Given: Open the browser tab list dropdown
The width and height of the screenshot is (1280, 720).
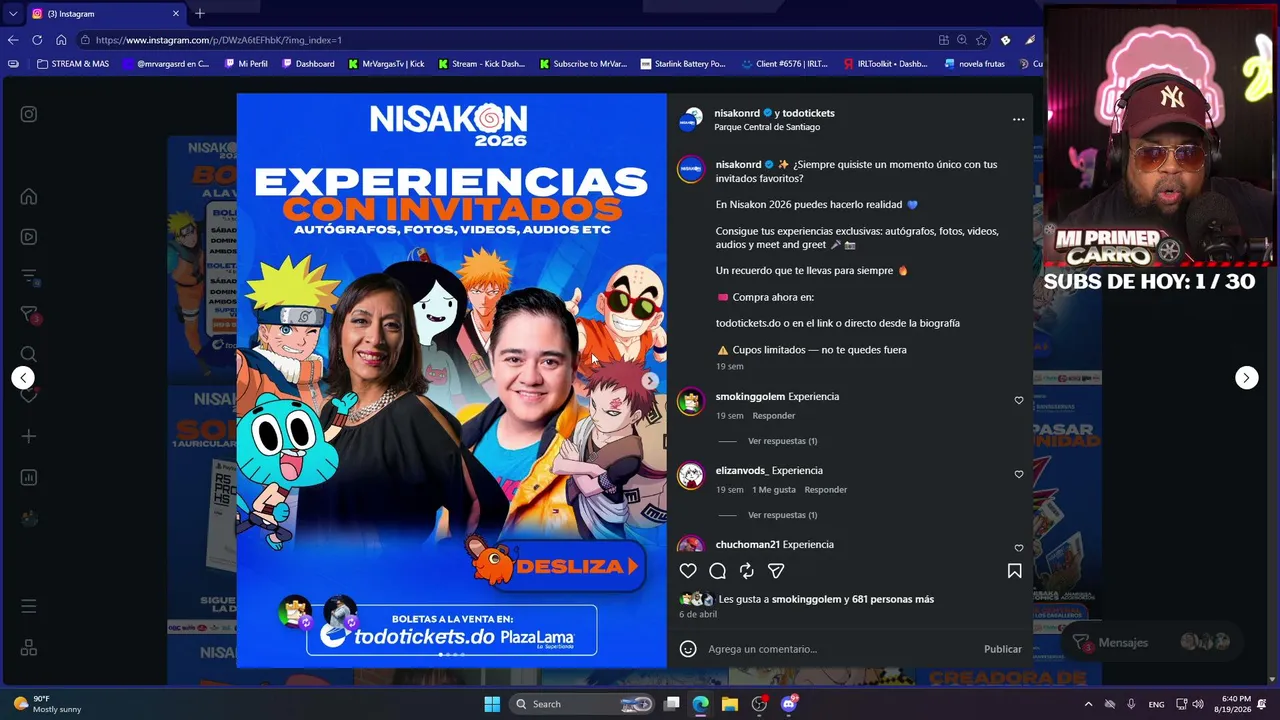Looking at the screenshot, I should coord(13,14).
